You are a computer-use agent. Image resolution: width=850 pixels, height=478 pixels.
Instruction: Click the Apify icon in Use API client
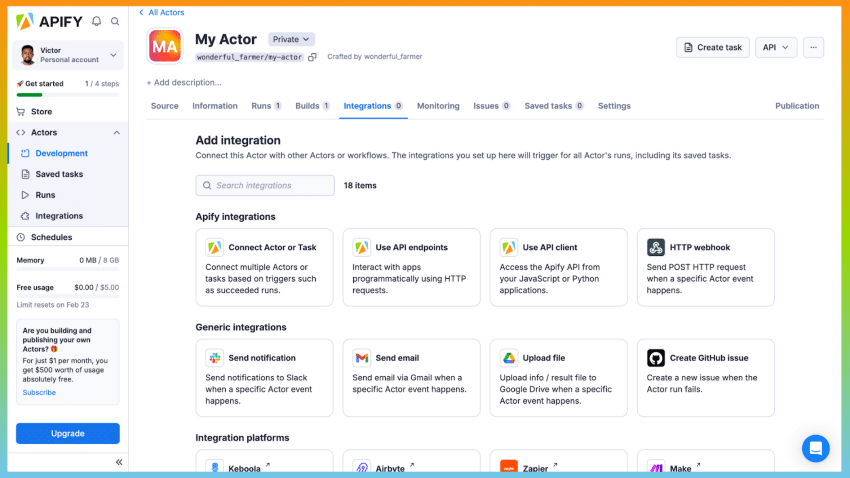tap(508, 247)
